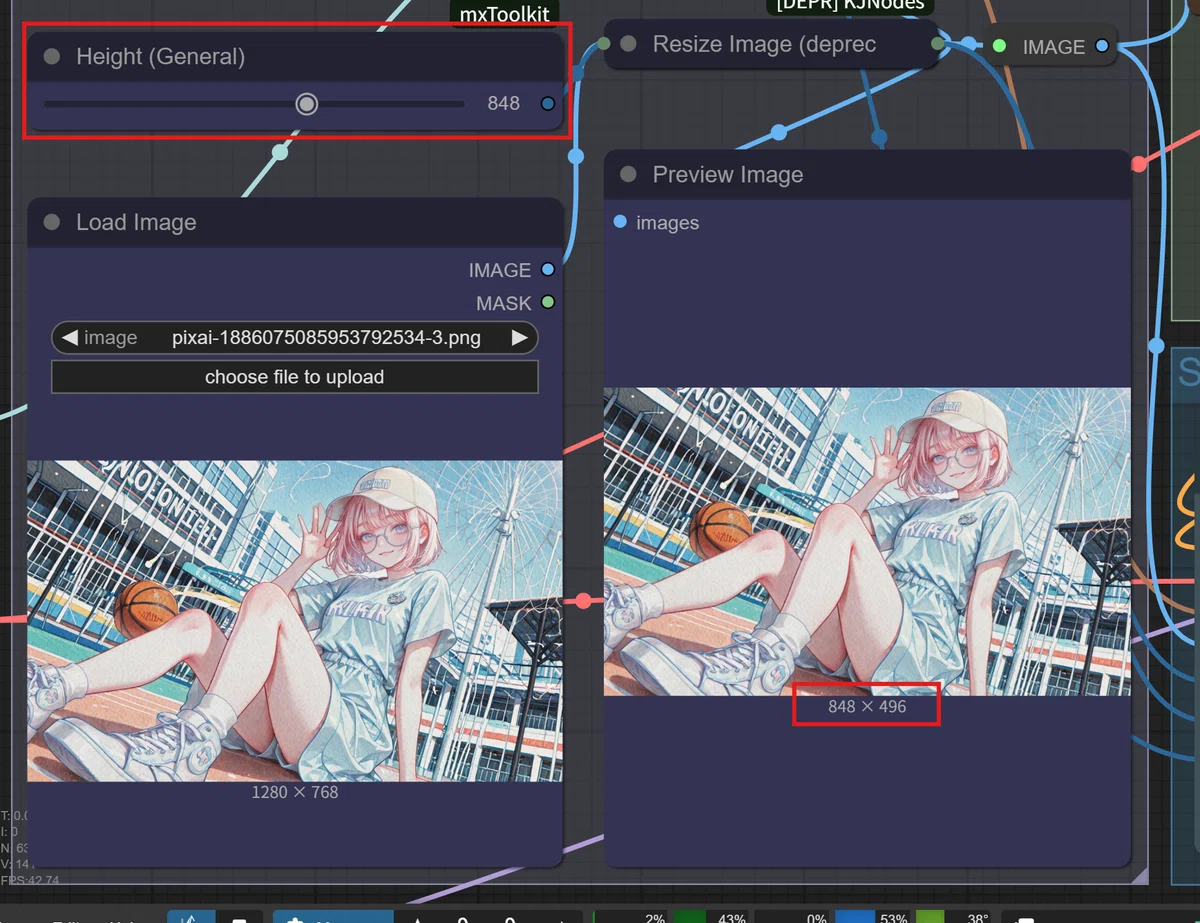Click the Preview Image 'images' input port
Viewport: 1200px width, 923px height.
[620, 222]
